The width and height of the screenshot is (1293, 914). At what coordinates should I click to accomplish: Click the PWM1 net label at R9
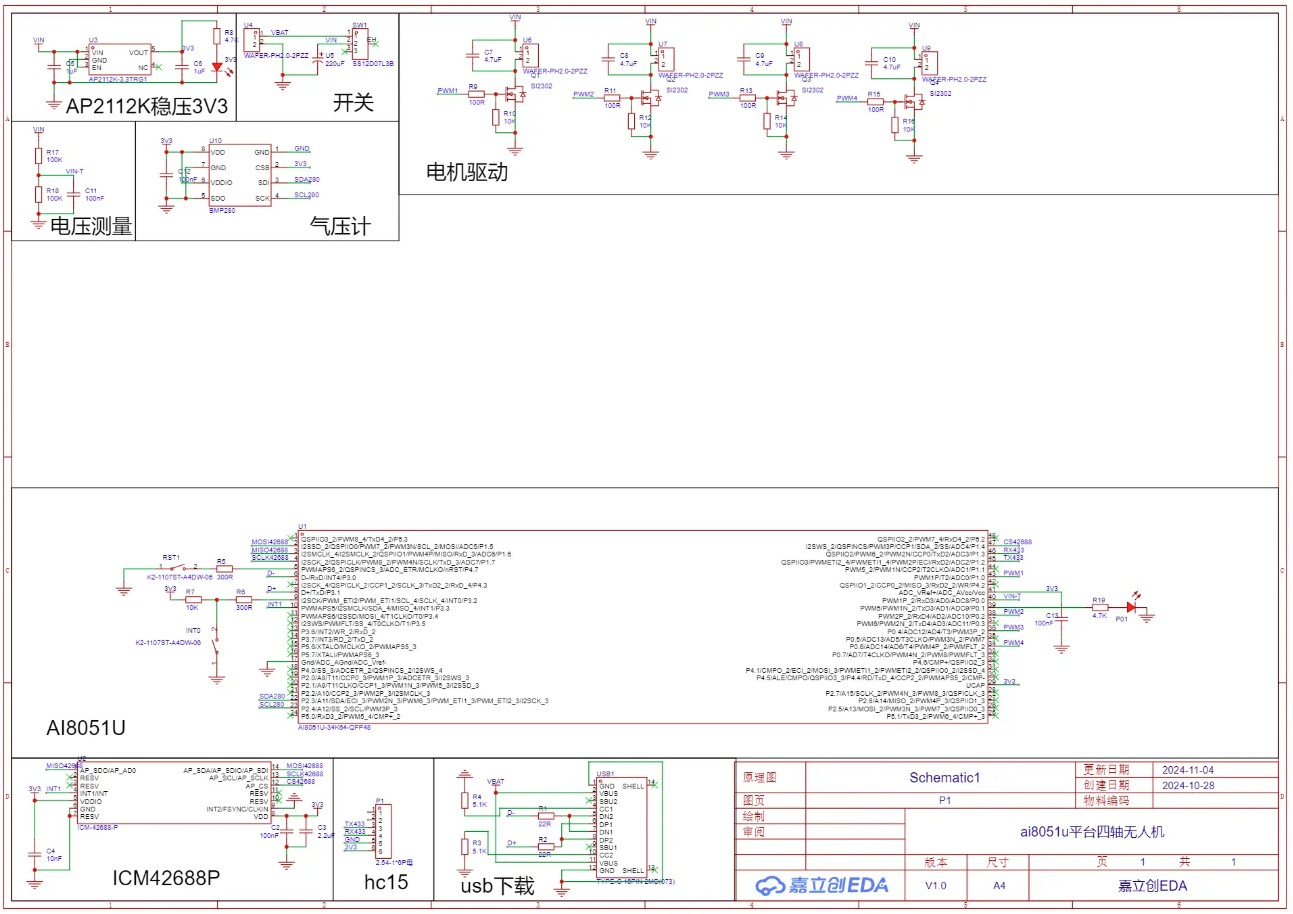[447, 91]
